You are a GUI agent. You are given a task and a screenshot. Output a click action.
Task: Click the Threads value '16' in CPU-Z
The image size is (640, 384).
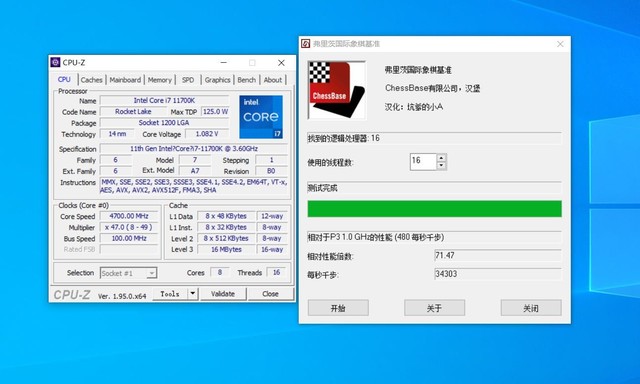pos(276,272)
